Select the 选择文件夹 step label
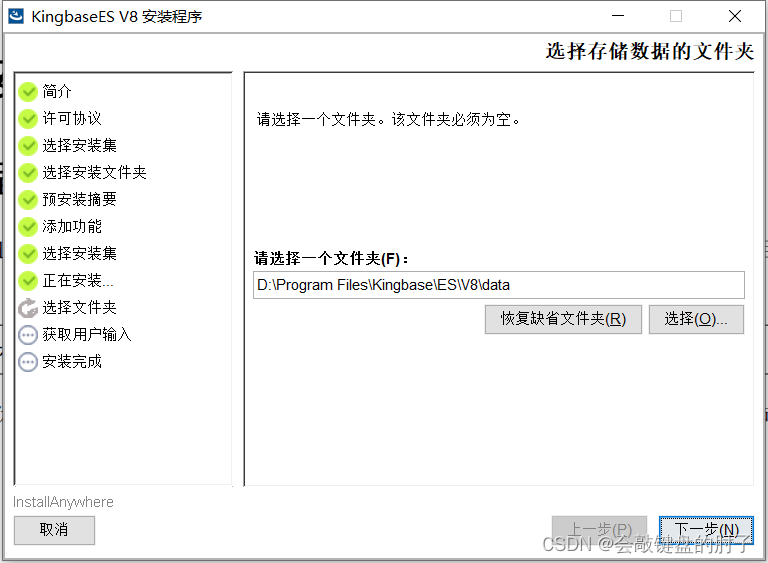Screen dimensions: 768x563 pyautogui.click(x=79, y=308)
